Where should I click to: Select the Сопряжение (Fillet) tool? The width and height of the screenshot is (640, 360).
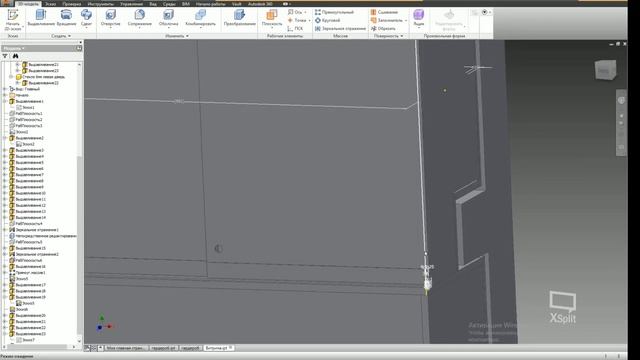[140, 18]
